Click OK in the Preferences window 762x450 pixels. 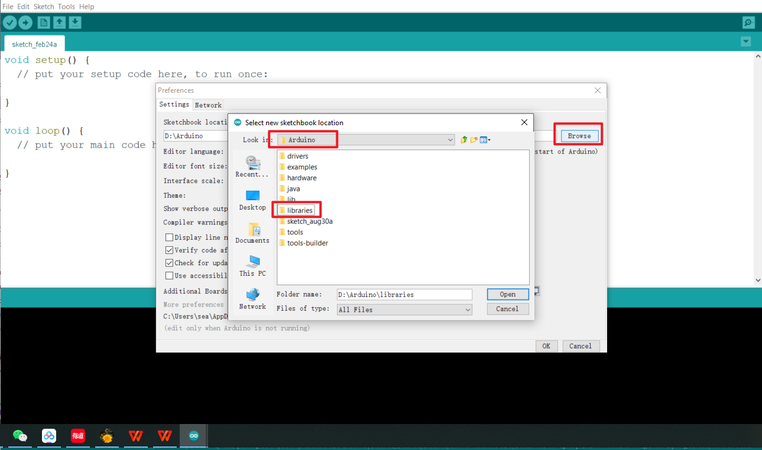point(546,346)
